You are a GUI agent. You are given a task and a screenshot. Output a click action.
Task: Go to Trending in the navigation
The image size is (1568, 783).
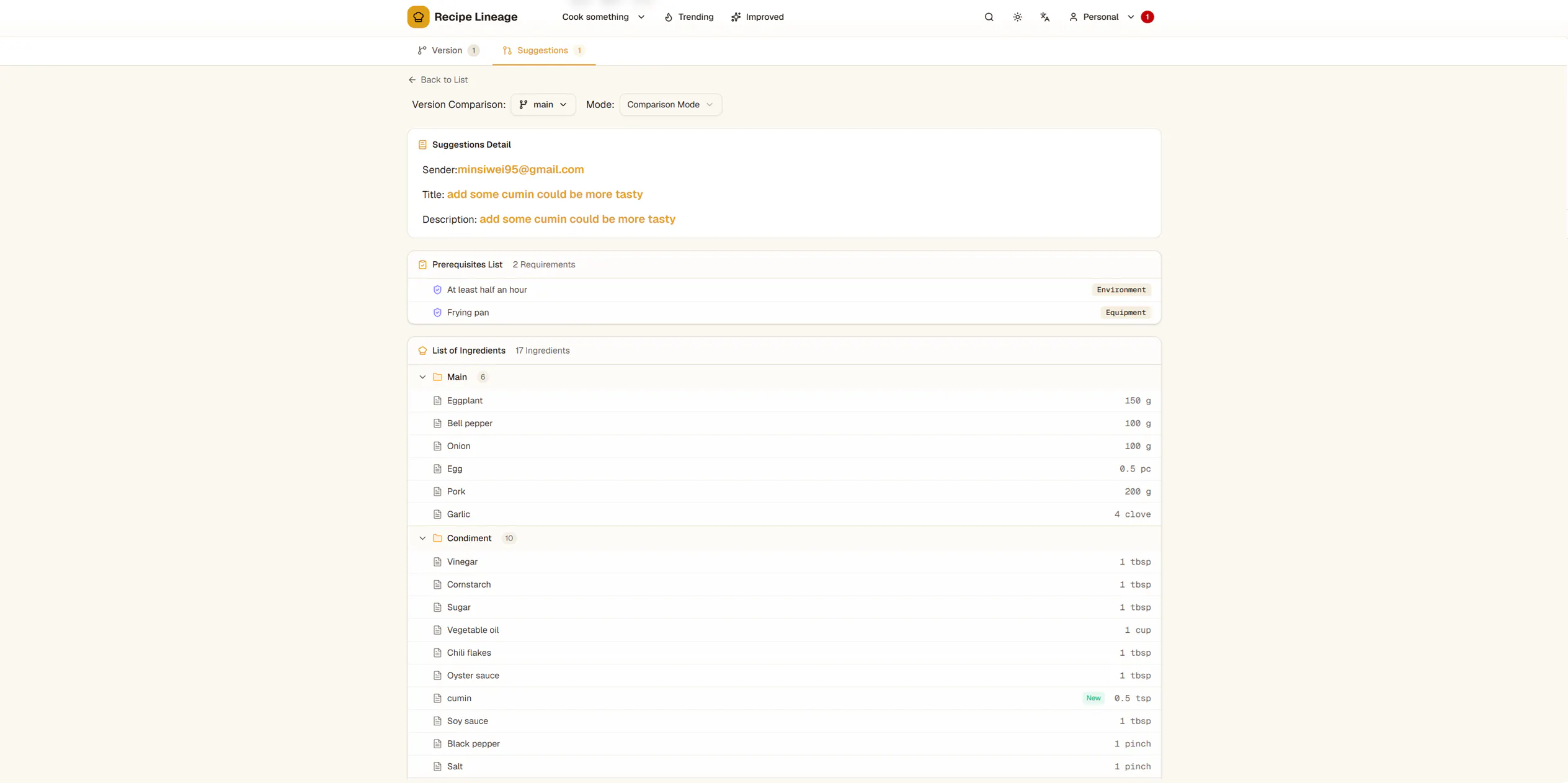(x=688, y=17)
